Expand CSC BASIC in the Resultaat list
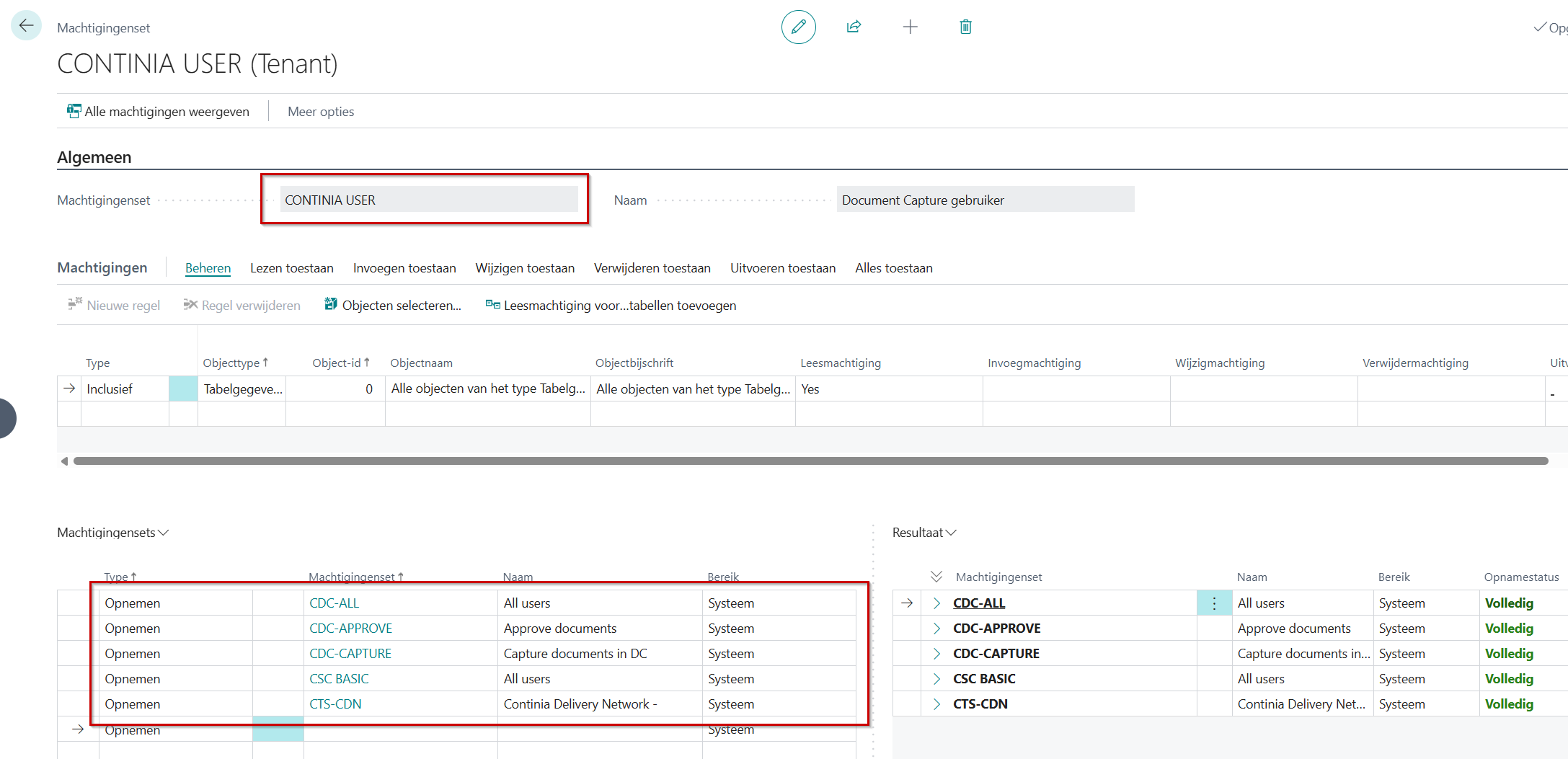Image resolution: width=1568 pixels, height=759 pixels. point(936,679)
